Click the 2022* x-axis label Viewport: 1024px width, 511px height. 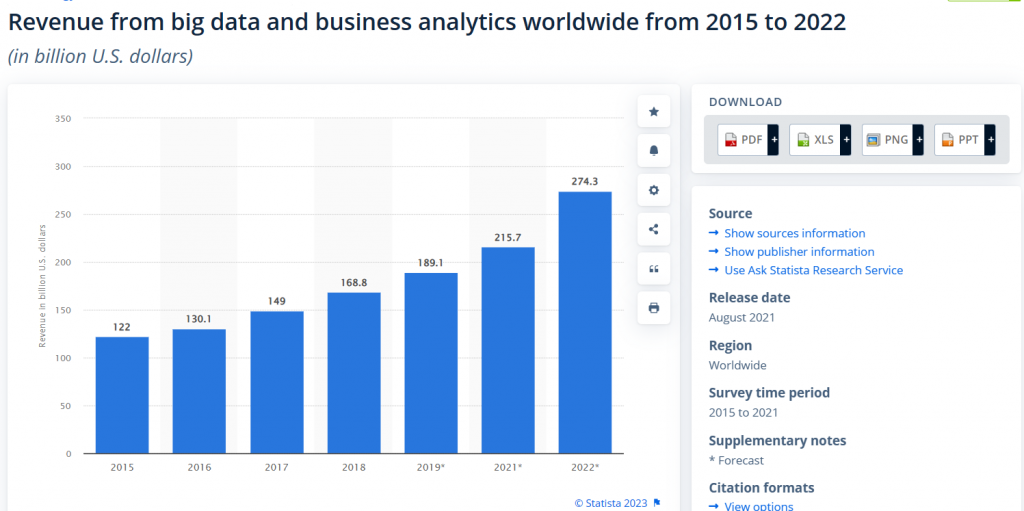[x=585, y=468]
